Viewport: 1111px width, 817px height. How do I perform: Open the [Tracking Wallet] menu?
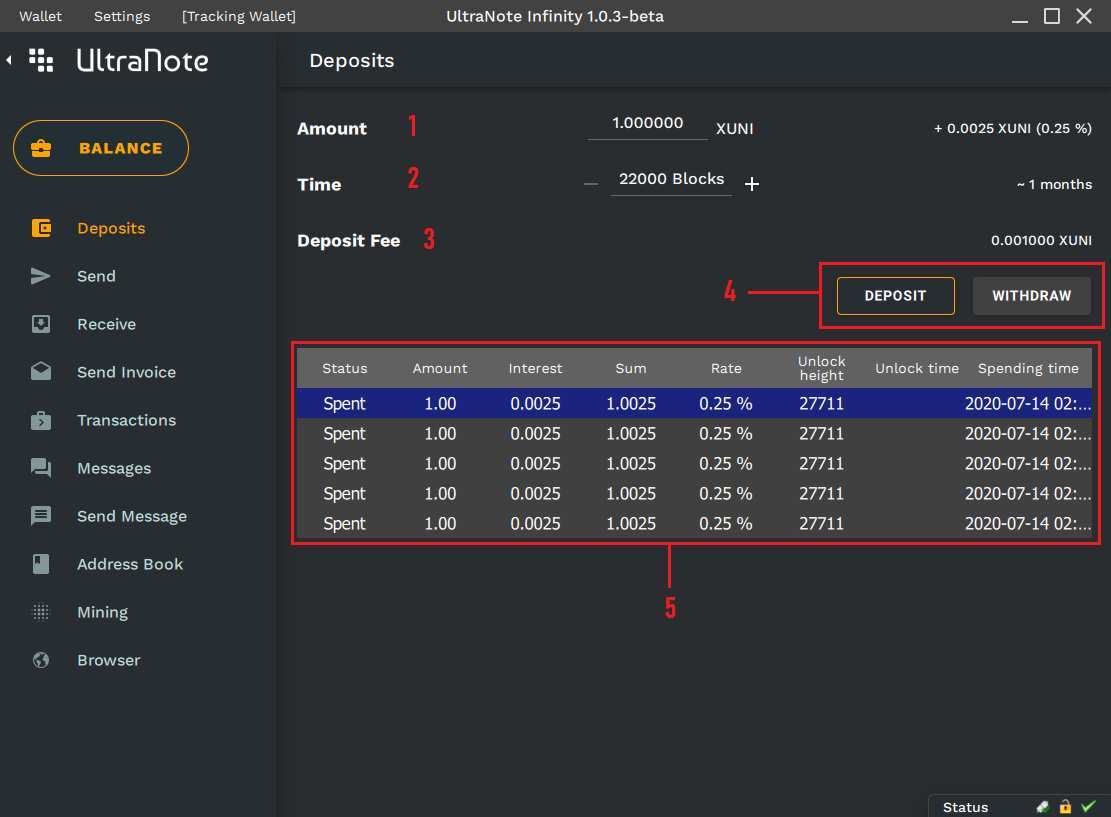coord(239,16)
